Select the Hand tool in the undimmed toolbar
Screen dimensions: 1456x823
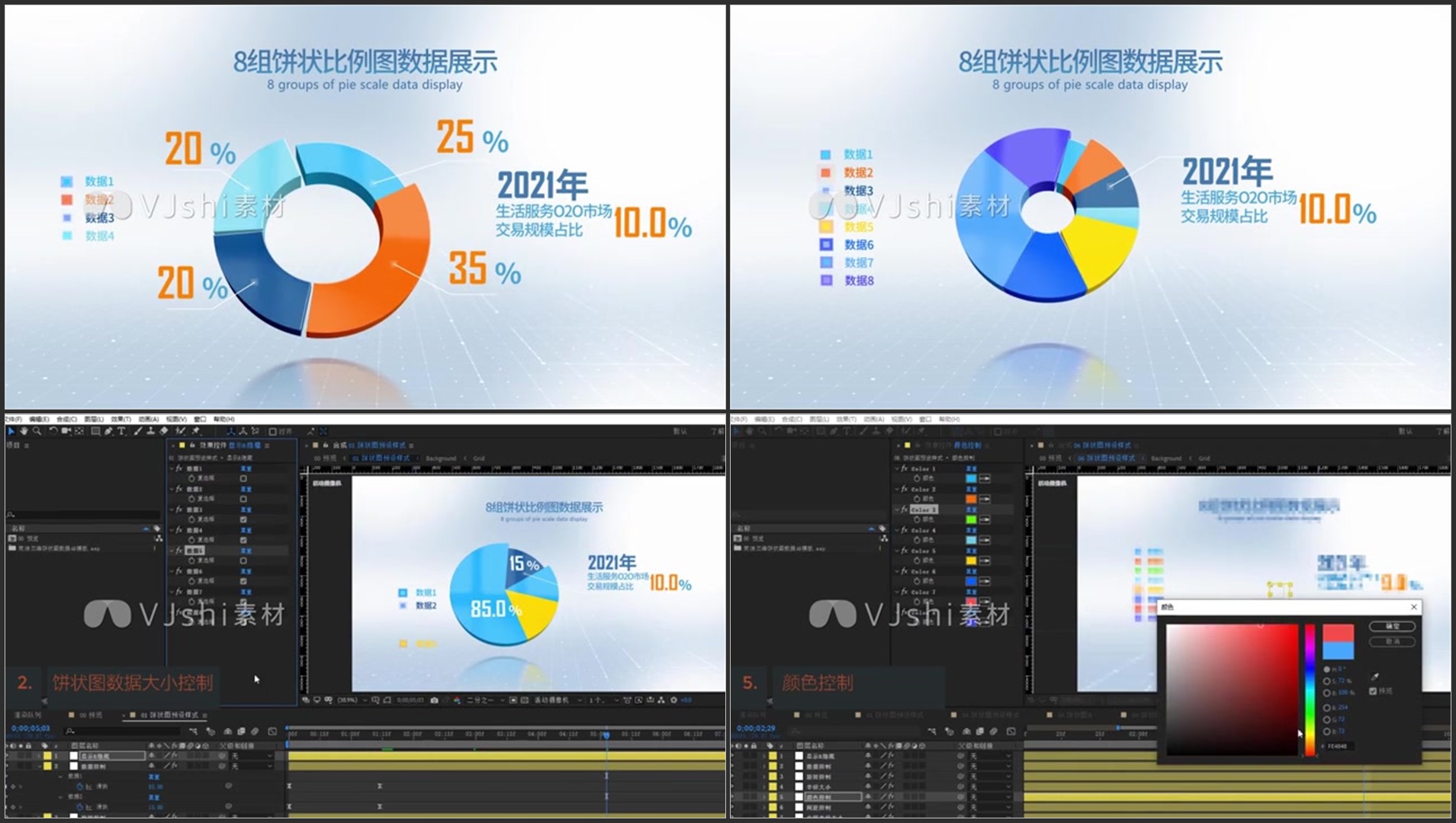point(24,432)
